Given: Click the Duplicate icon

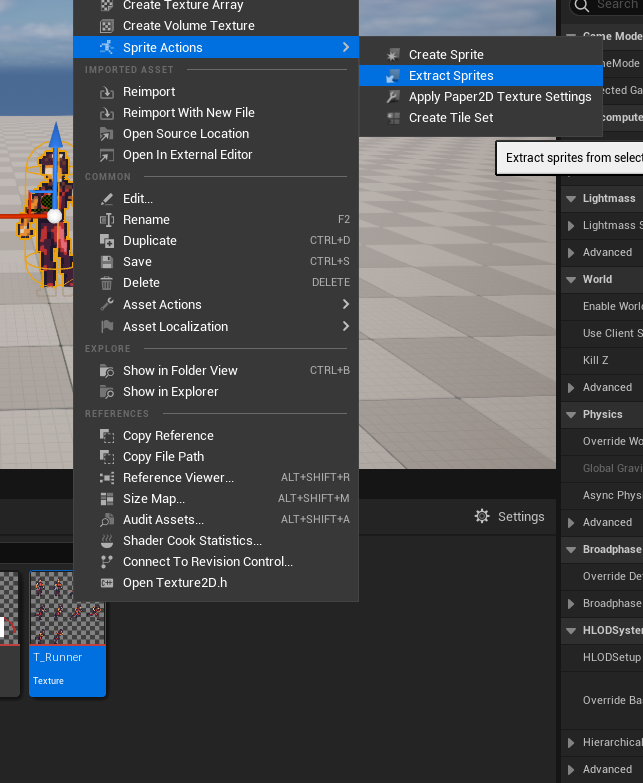Looking at the screenshot, I should [x=107, y=241].
